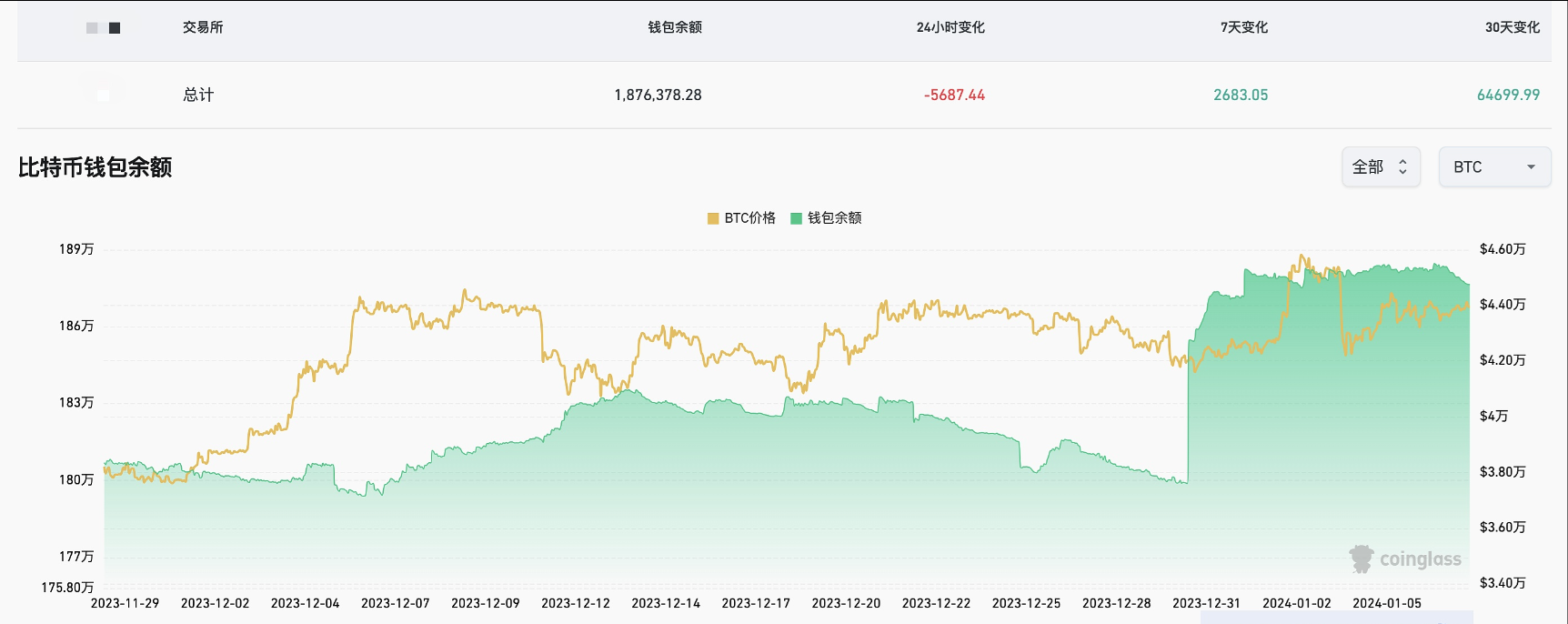
Task: Click the 175.80万 left axis label
Action: pos(67,587)
